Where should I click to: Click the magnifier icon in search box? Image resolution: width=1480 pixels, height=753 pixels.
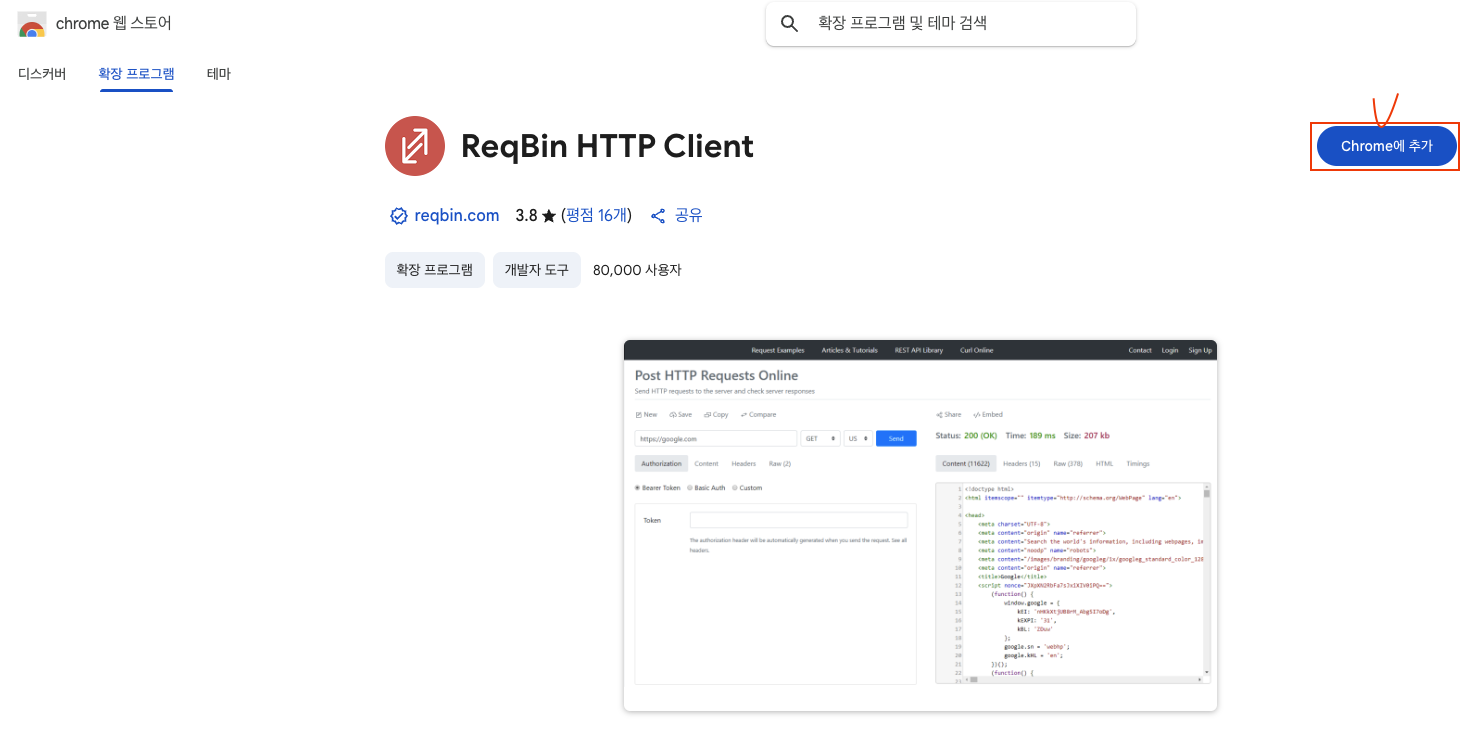[x=789, y=24]
